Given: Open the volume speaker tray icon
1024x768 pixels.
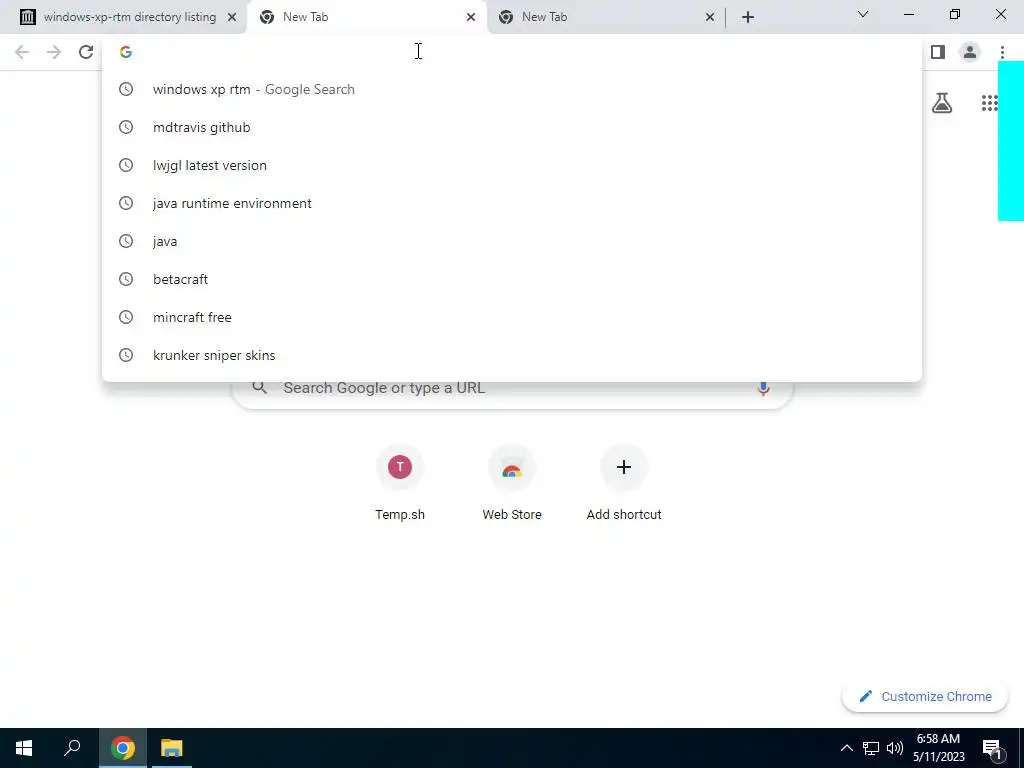Looking at the screenshot, I should tap(895, 748).
